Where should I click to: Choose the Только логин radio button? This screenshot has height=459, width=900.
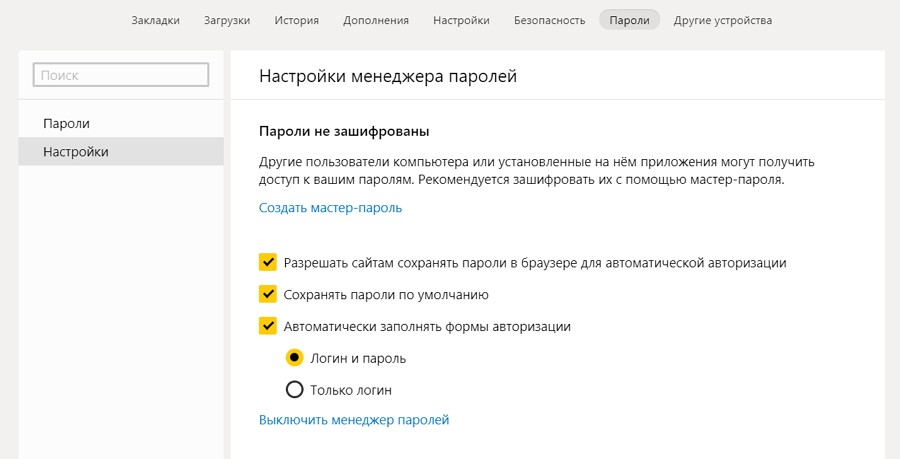(x=295, y=390)
